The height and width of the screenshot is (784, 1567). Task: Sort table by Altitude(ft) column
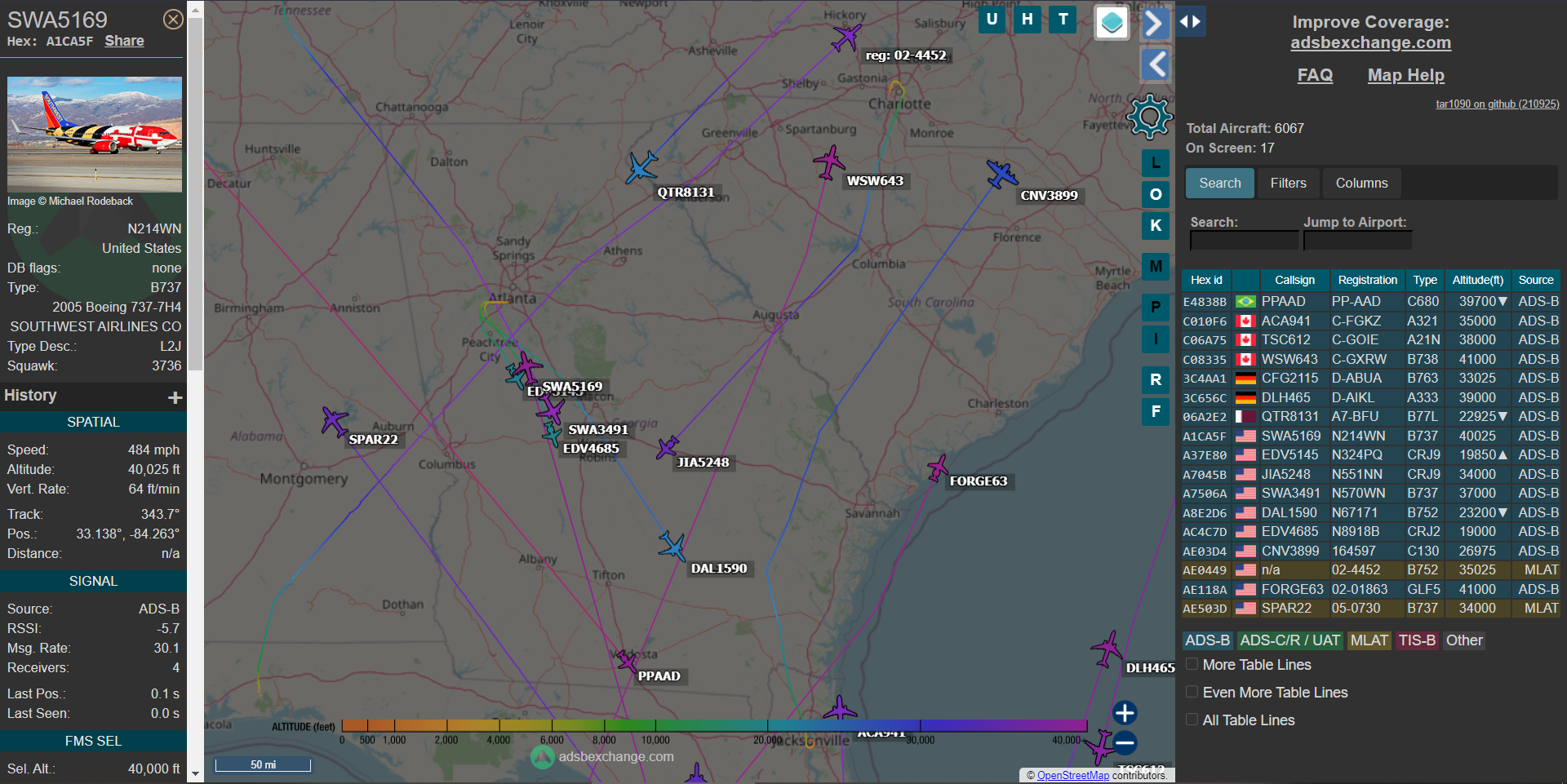tap(1477, 280)
